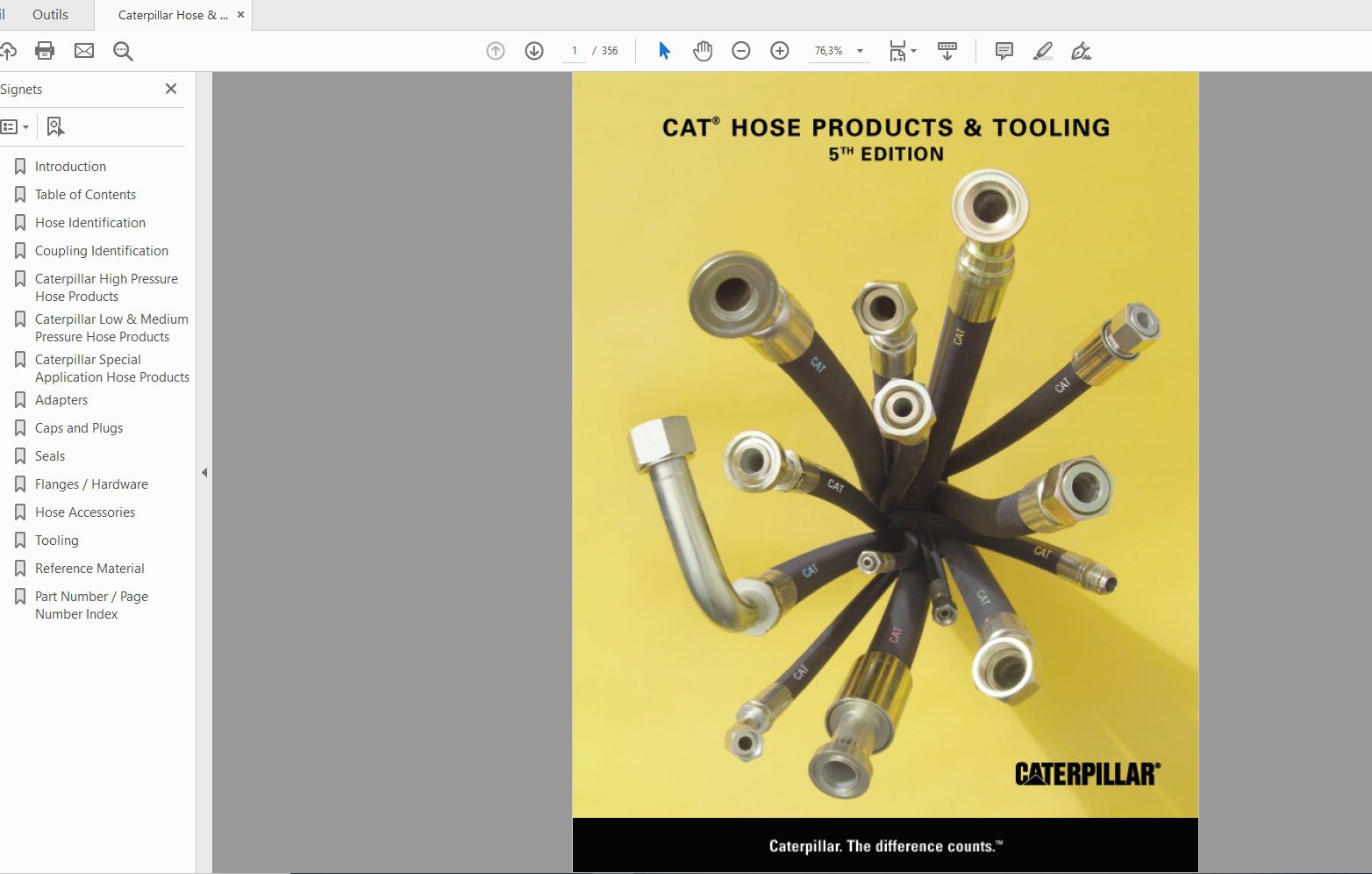Collapse the bookmarks side panel arrow

[204, 473]
